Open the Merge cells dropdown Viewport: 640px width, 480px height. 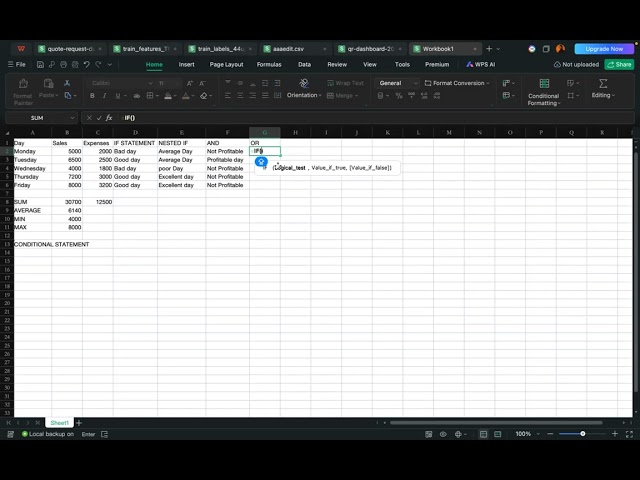coord(343,96)
